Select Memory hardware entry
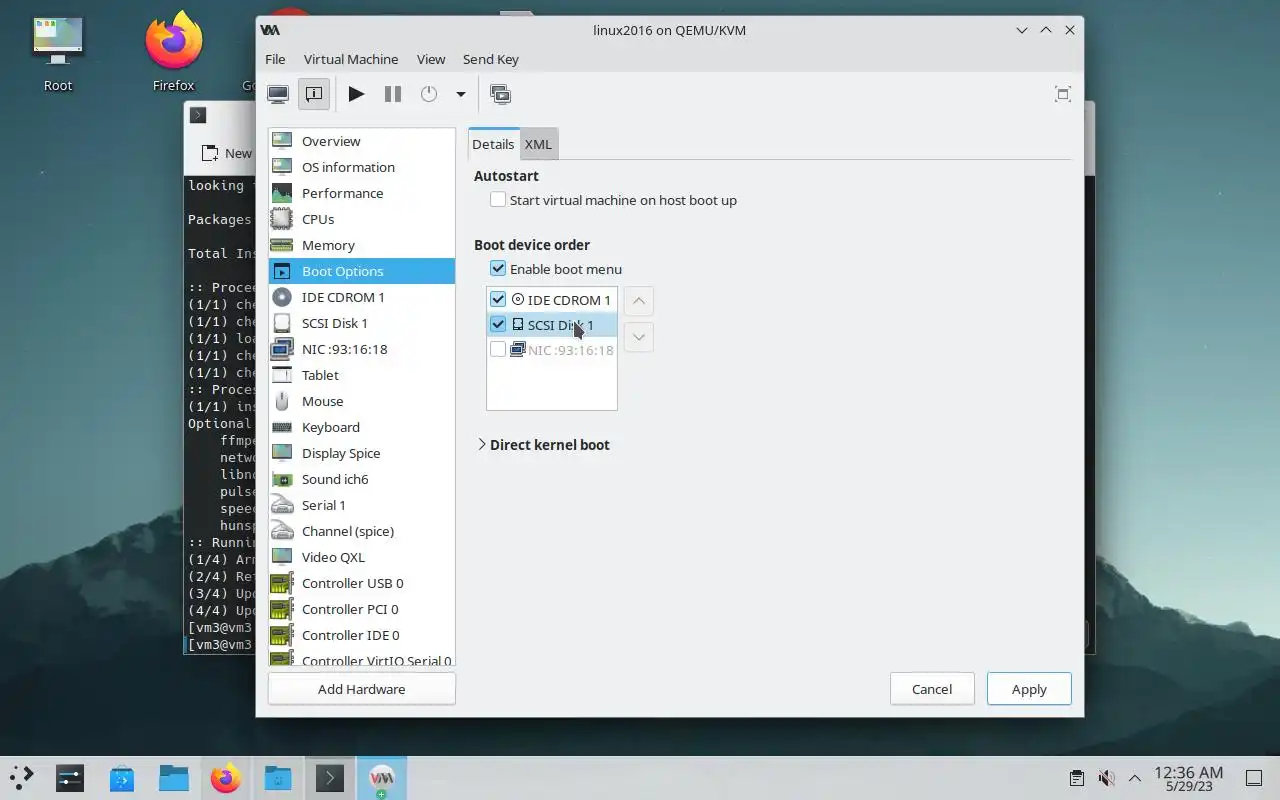This screenshot has height=800, width=1280. [361, 245]
